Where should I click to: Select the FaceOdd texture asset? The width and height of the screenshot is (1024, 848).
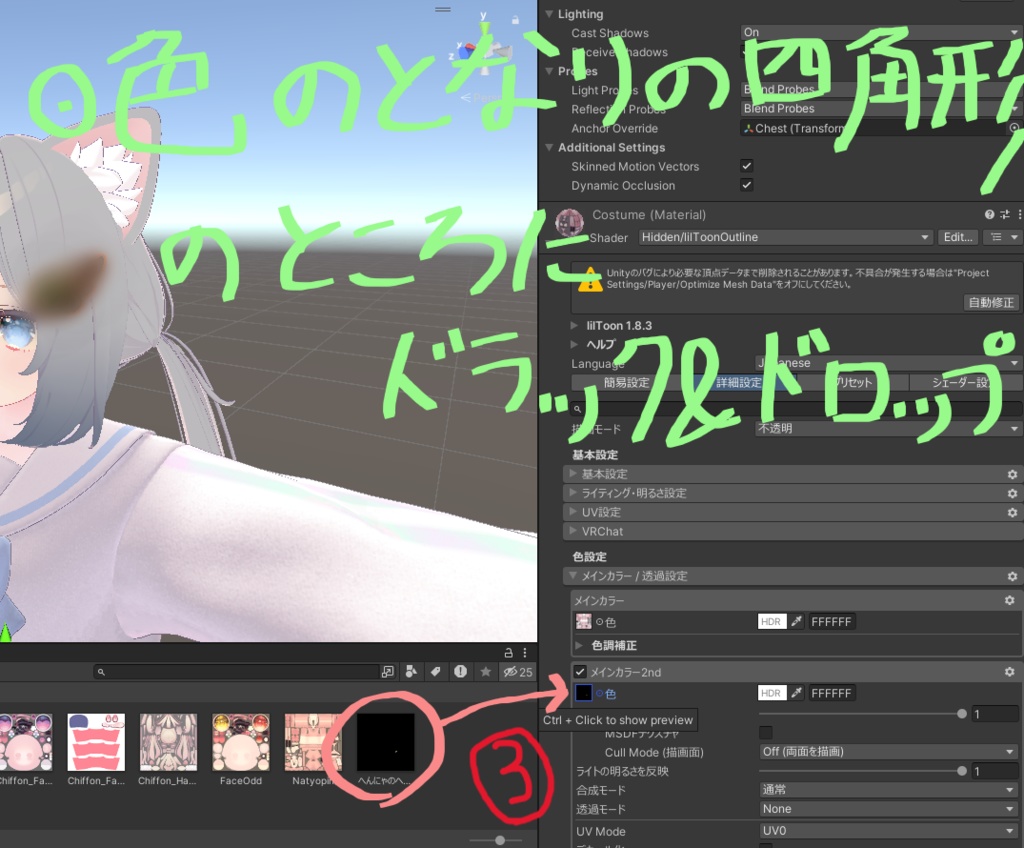[240, 749]
